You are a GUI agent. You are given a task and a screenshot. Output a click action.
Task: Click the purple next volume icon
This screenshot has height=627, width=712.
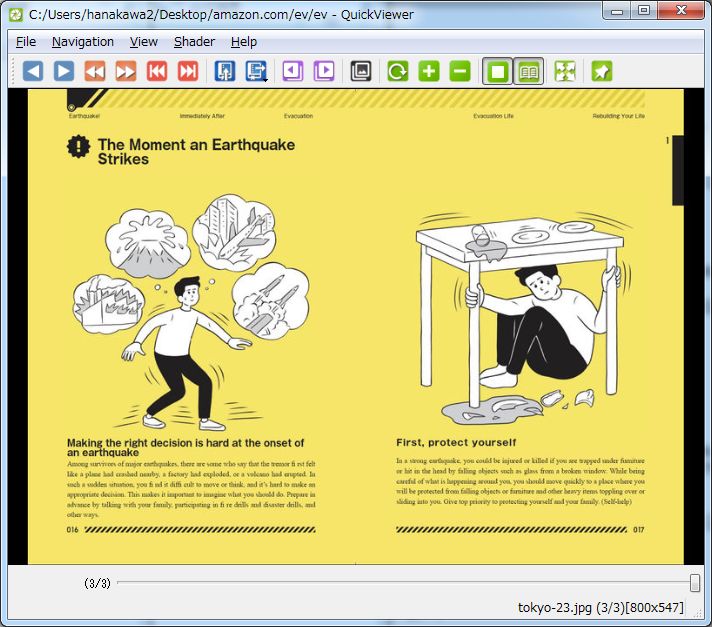[x=324, y=71]
